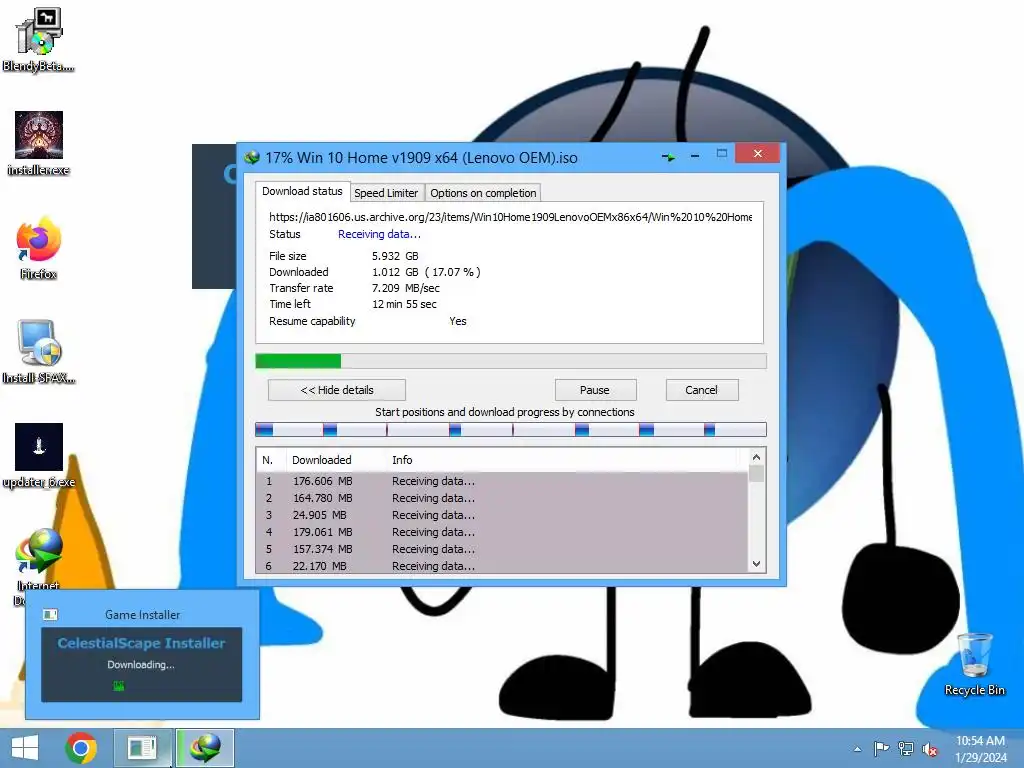This screenshot has width=1024, height=768.
Task: Open installer.exe desktop icon
Action: pos(39,144)
